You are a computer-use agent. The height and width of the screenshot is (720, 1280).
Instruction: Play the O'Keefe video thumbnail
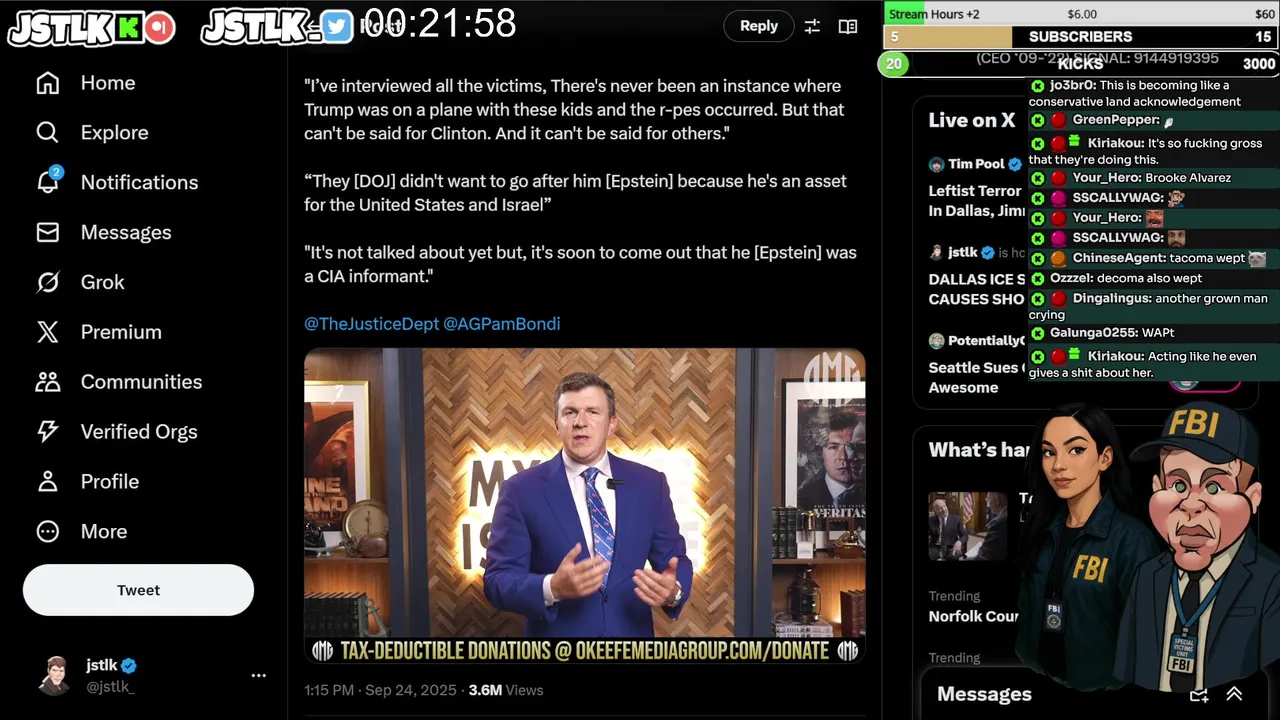point(585,506)
